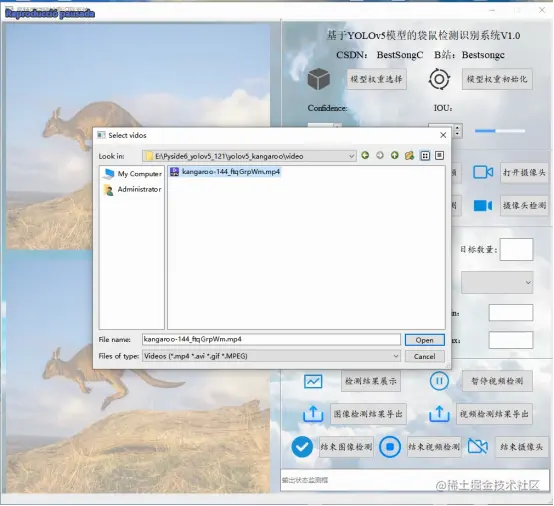554x506 pixels.
Task: Open the empty combo box below 目标数量
Action: coord(497,282)
